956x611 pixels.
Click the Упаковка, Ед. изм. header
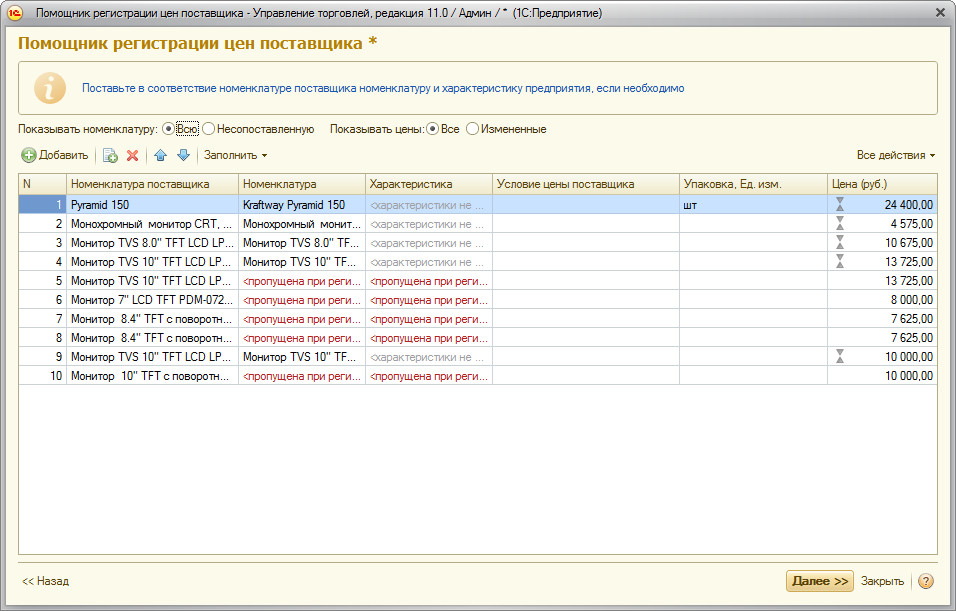coord(753,184)
